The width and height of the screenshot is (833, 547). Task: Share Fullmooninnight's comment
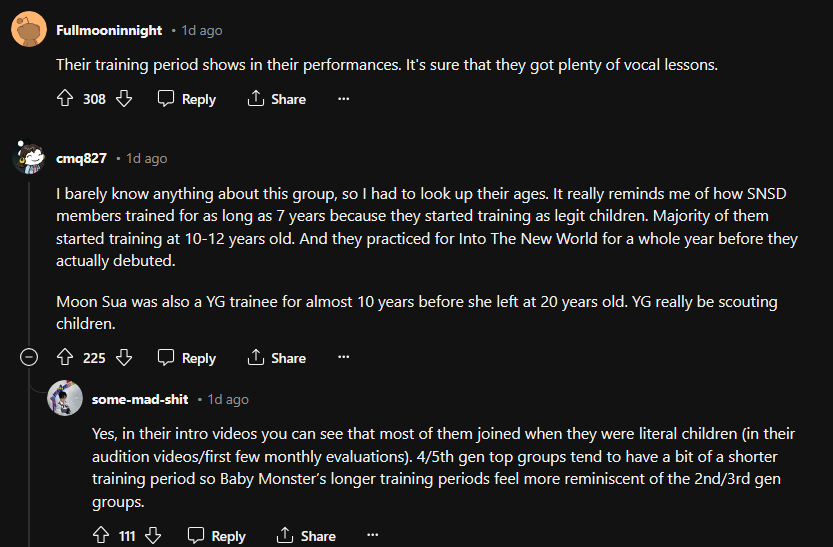point(277,99)
